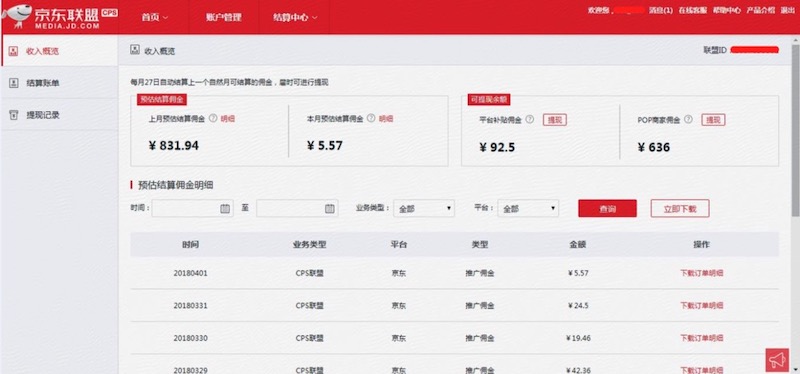Click the megaphone announcement icon
The height and width of the screenshot is (374, 800).
tap(777, 360)
